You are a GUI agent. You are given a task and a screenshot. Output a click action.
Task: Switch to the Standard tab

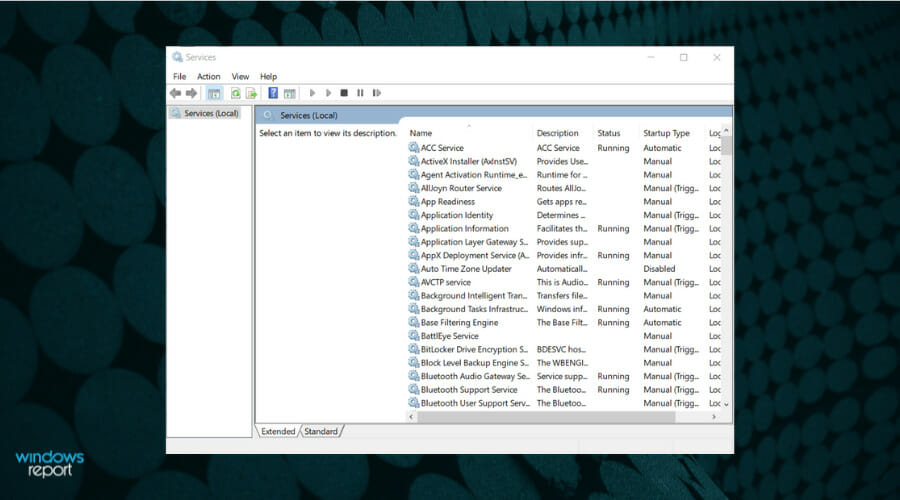coord(320,431)
